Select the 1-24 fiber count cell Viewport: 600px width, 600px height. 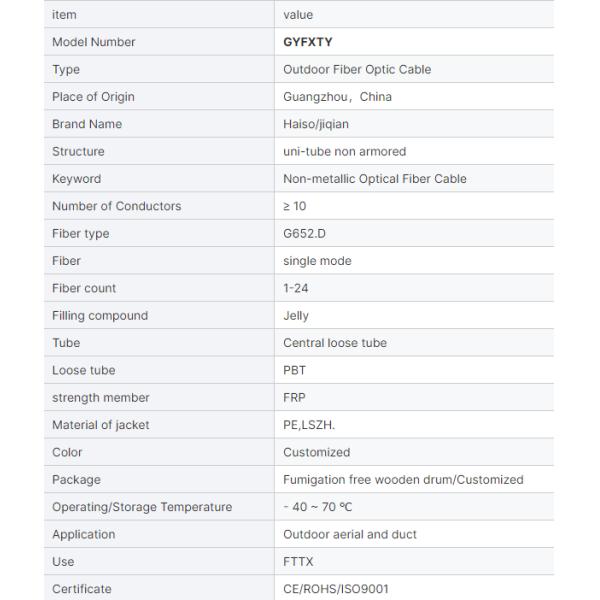pos(298,288)
